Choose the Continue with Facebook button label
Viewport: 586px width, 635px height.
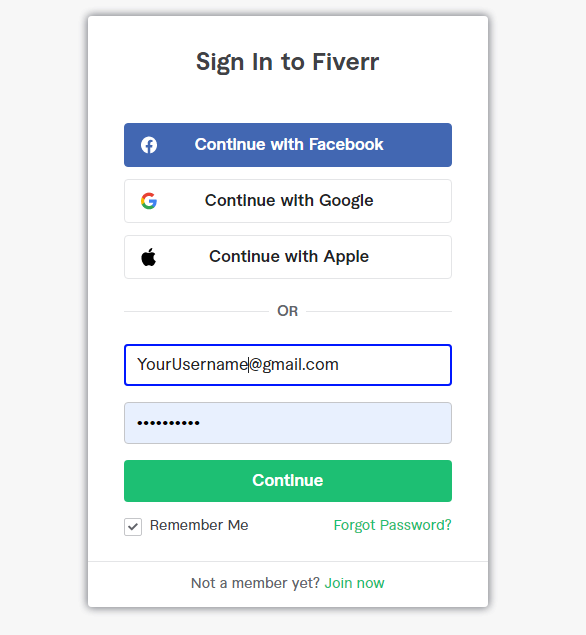[289, 145]
